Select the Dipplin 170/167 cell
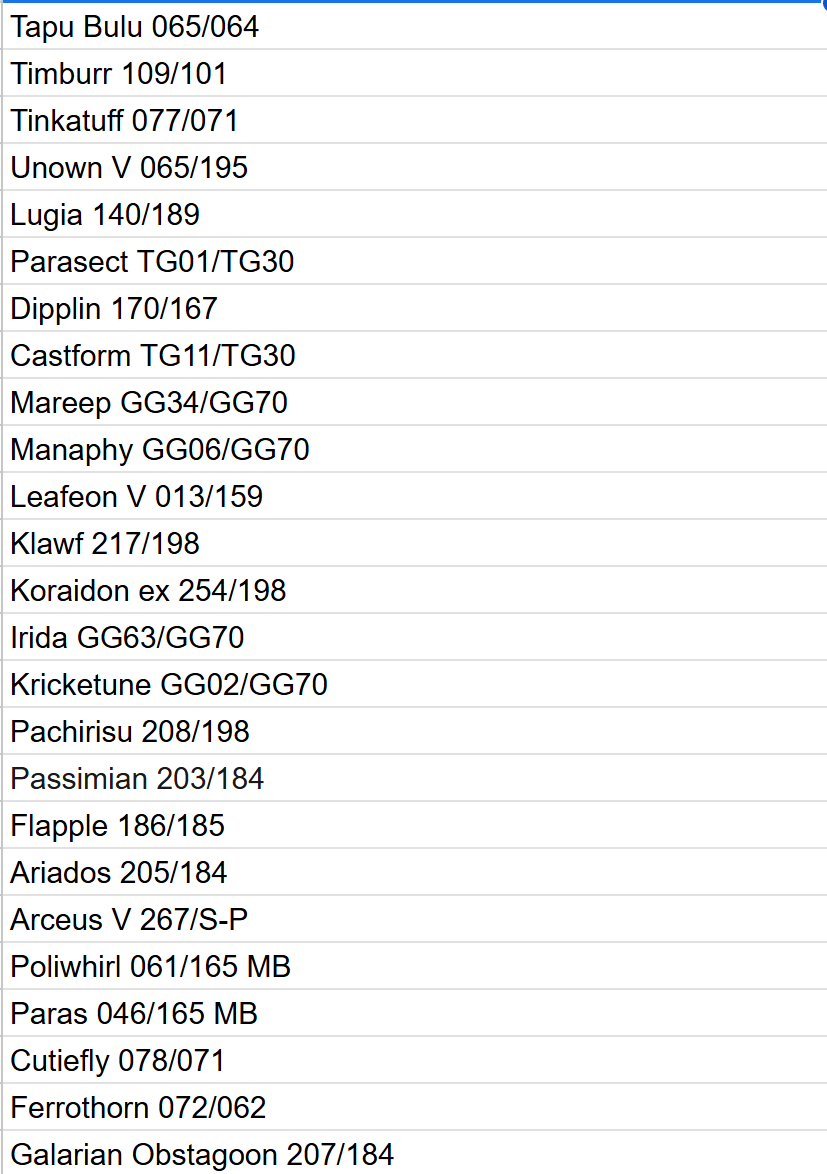 click(x=114, y=309)
